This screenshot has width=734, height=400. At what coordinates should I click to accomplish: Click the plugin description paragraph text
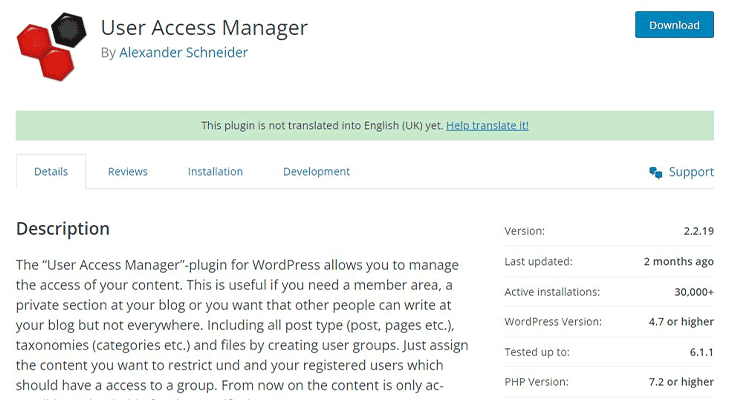pos(242,325)
